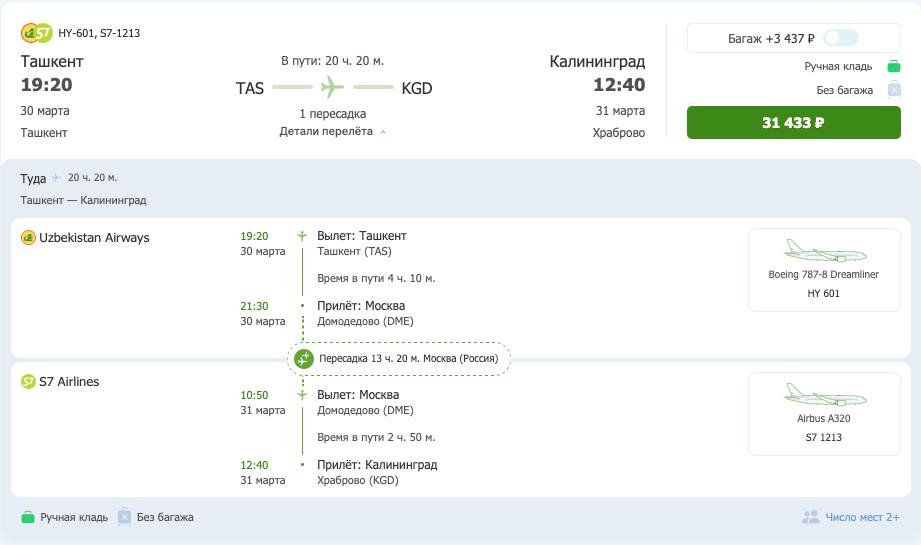The height and width of the screenshot is (545, 921).
Task: Click the Airbus A320 aircraft thumbnail
Action: click(823, 395)
